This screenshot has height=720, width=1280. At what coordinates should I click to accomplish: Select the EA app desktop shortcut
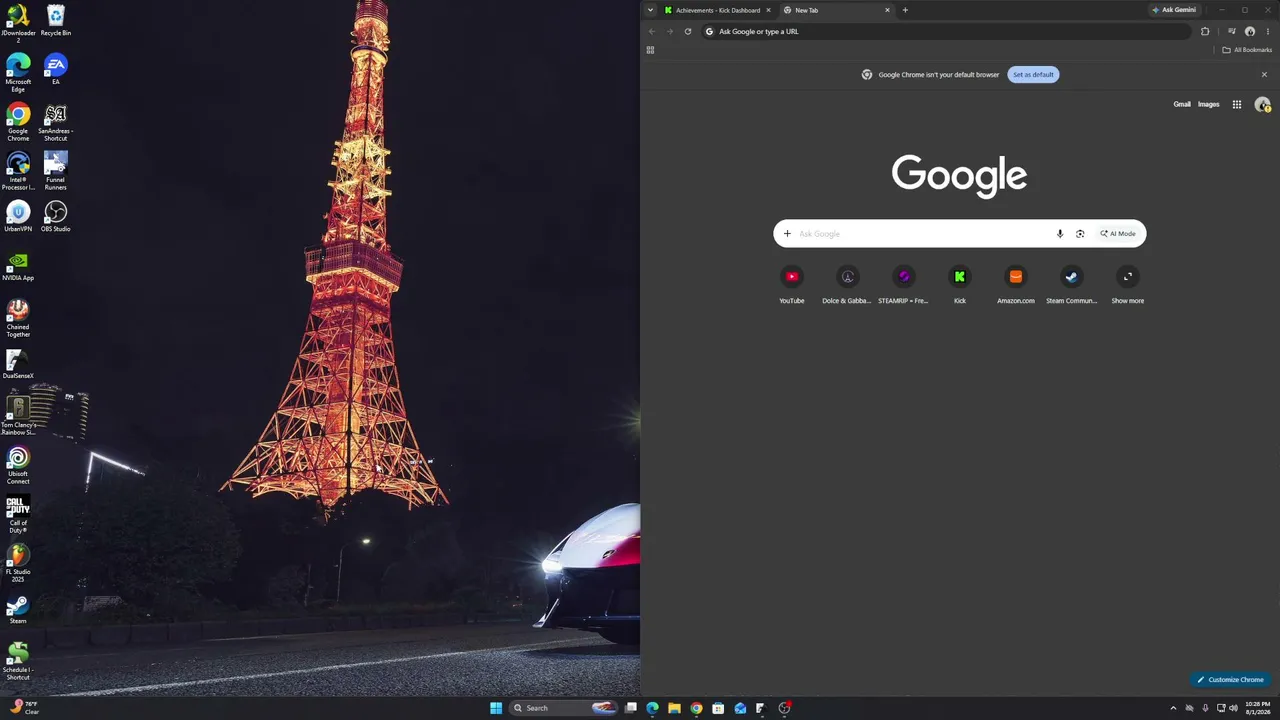(56, 69)
